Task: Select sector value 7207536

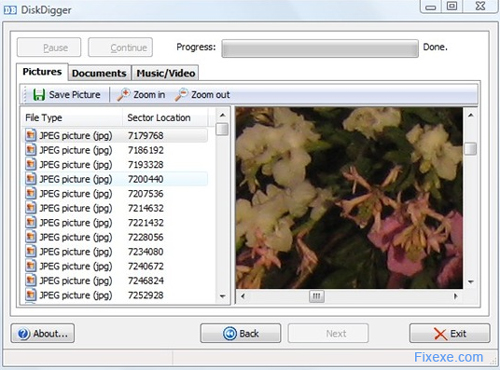Action: tap(146, 194)
